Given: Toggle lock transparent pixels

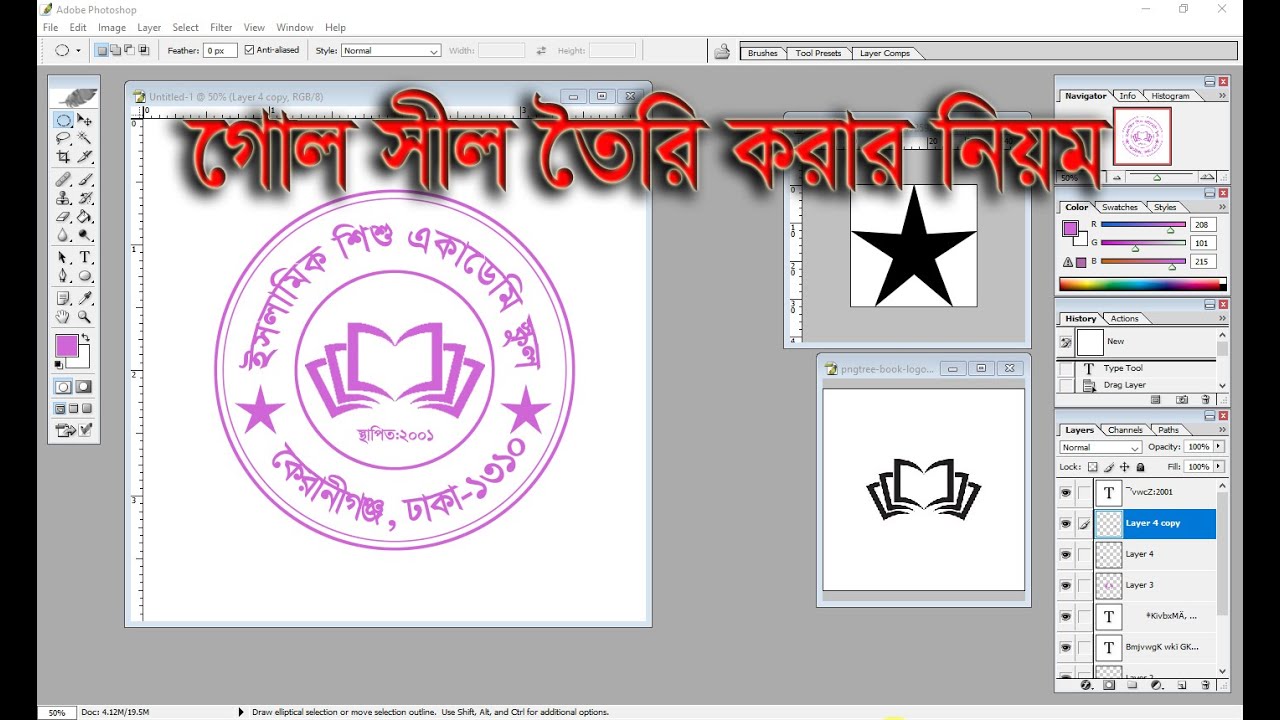Looking at the screenshot, I should 1093,467.
